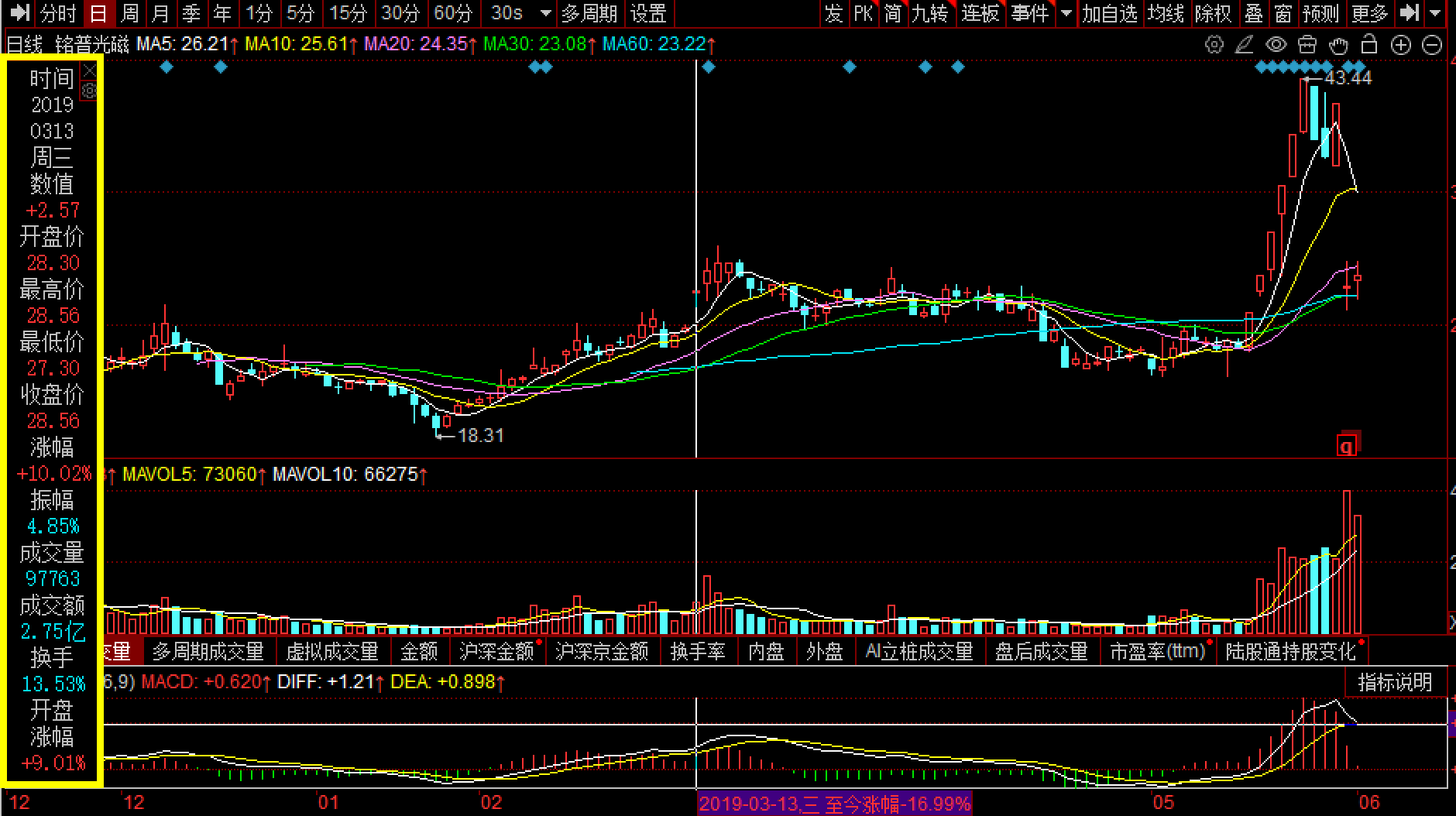Viewport: 1456px width, 816px height.
Task: Expand the 30s period dropdown arrow
Action: tap(545, 13)
